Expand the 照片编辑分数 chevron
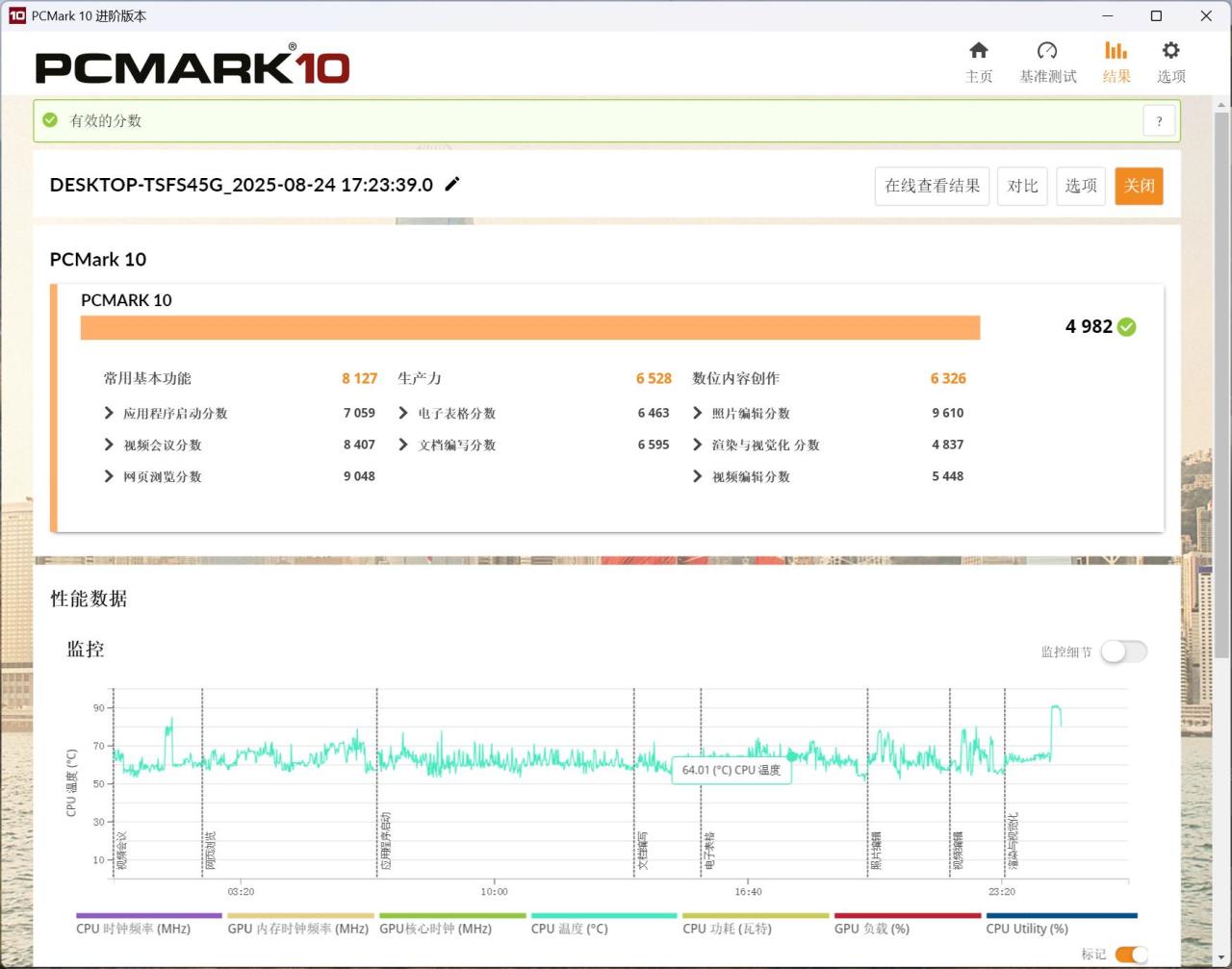 (x=698, y=413)
